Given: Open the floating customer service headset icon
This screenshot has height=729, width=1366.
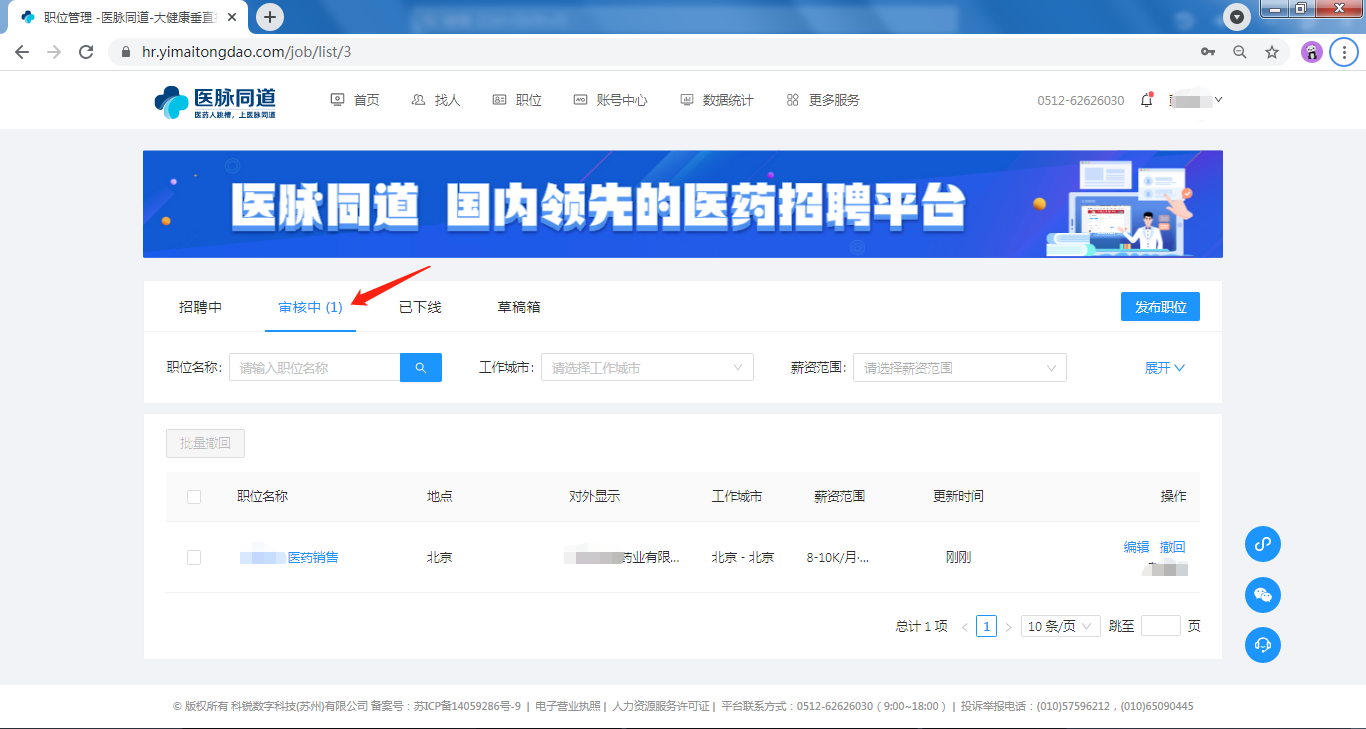Looking at the screenshot, I should point(1262,645).
